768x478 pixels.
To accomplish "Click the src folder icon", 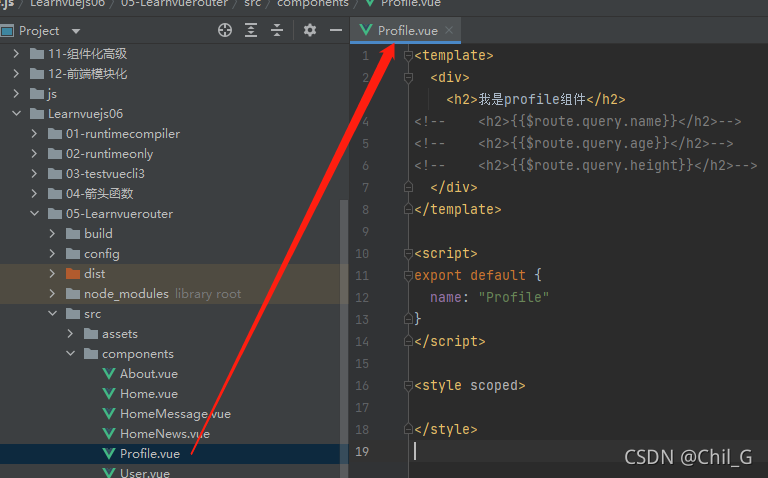I will (x=73, y=313).
